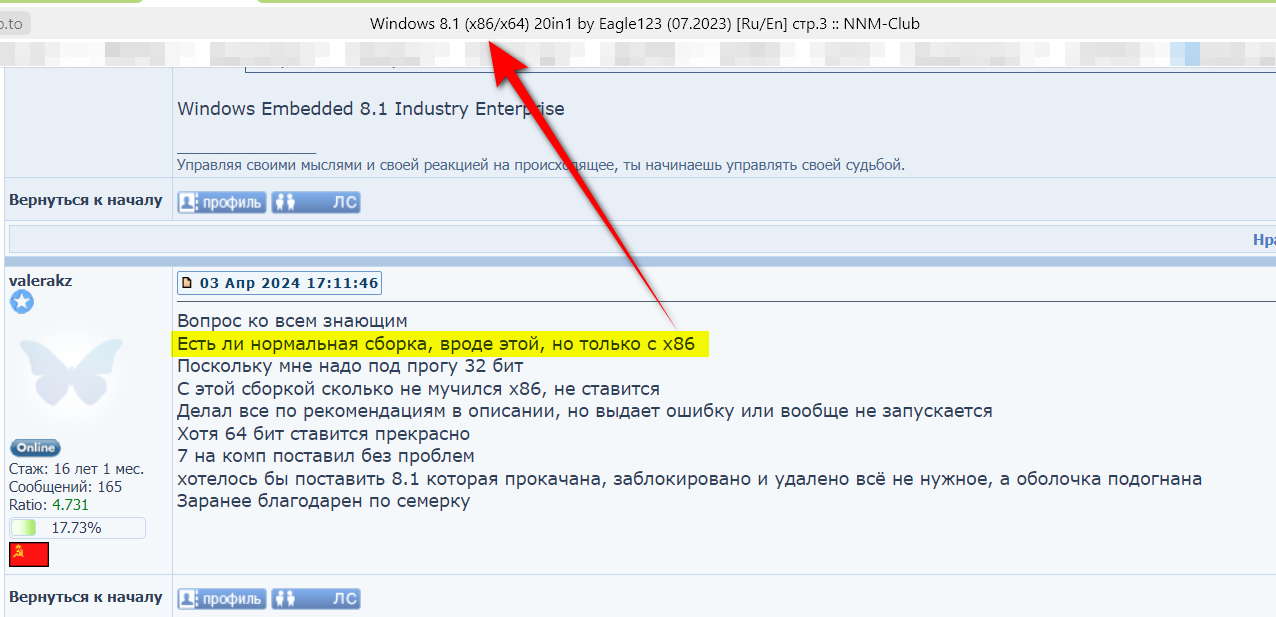Open профиль button in upper post
1276x617 pixels.
[222, 202]
